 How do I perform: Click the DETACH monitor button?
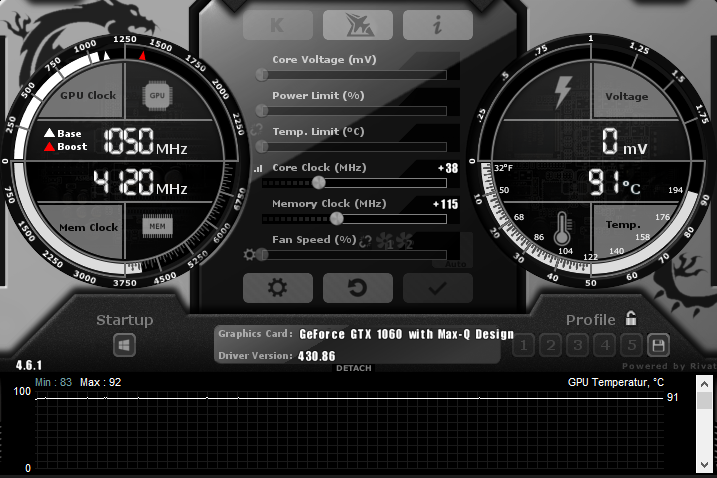(353, 368)
